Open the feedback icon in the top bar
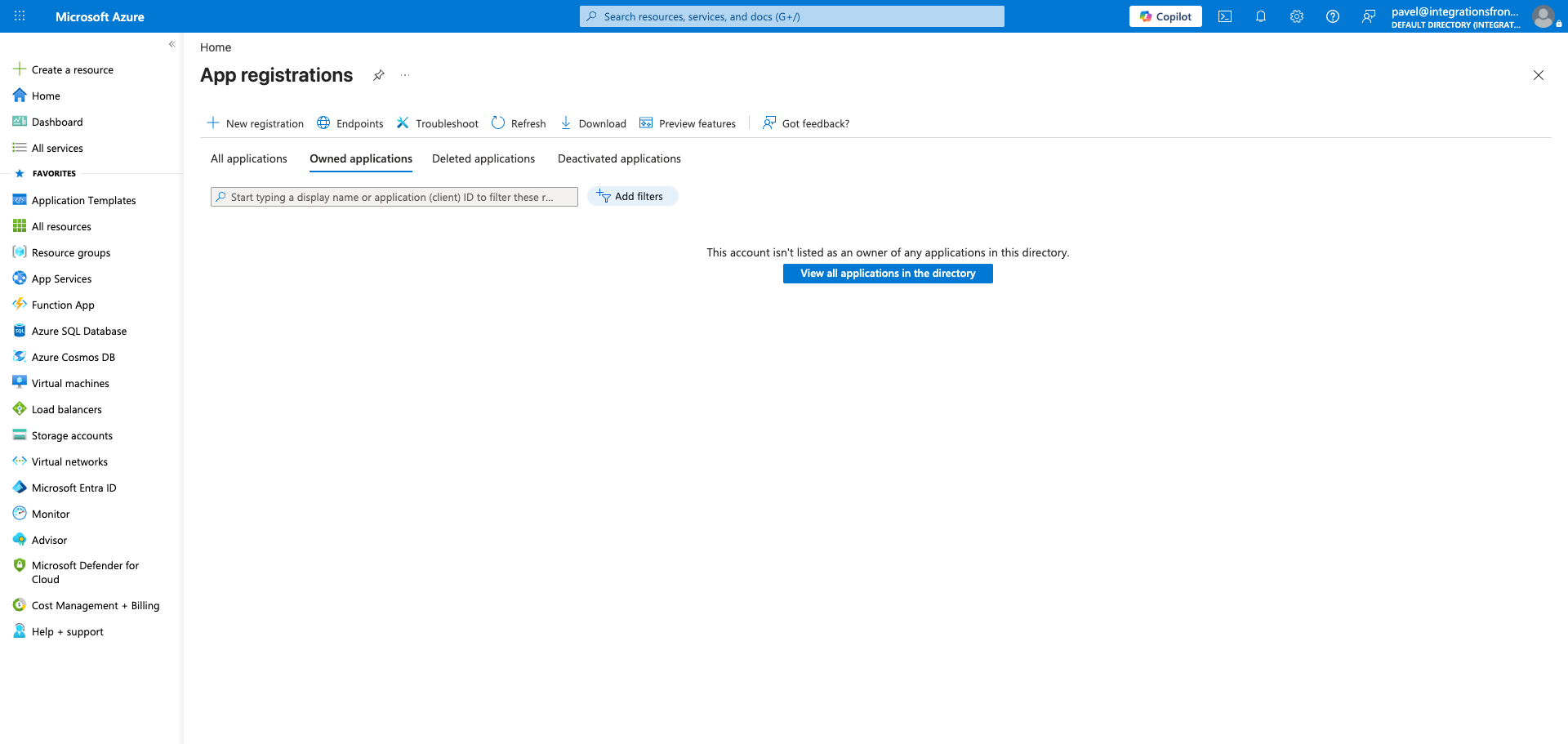Viewport: 1568px width, 744px height. click(x=1369, y=16)
